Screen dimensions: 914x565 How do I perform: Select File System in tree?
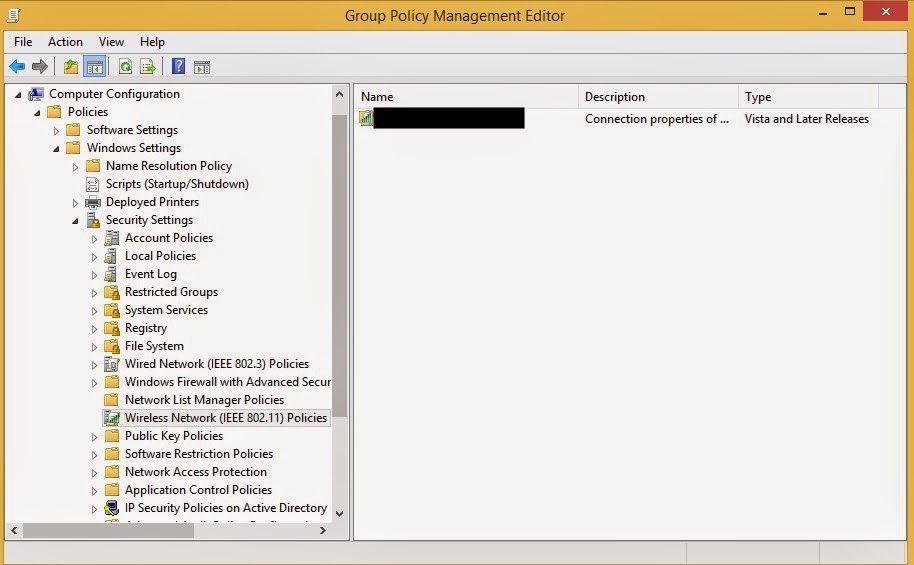154,346
